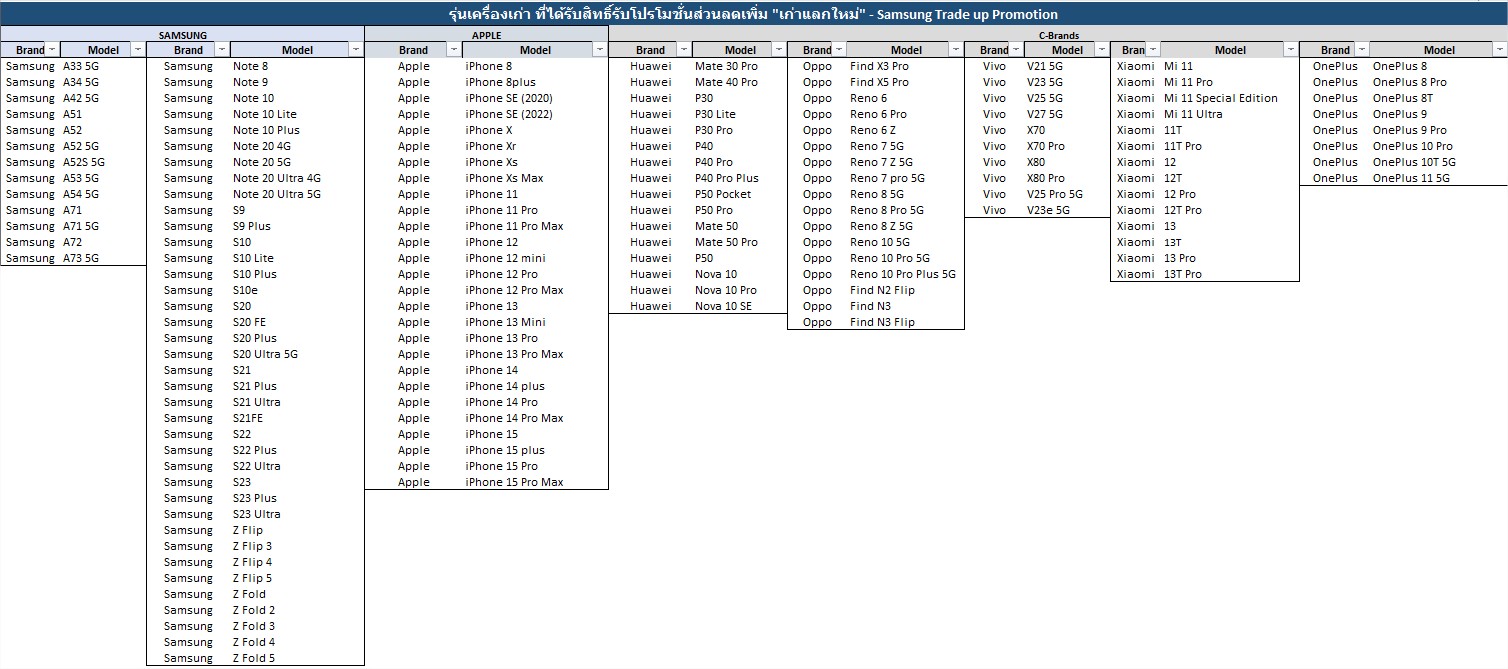Click the OnePlus 11 5G cell
Image resolution: width=1508 pixels, height=669 pixels.
(x=1439, y=178)
